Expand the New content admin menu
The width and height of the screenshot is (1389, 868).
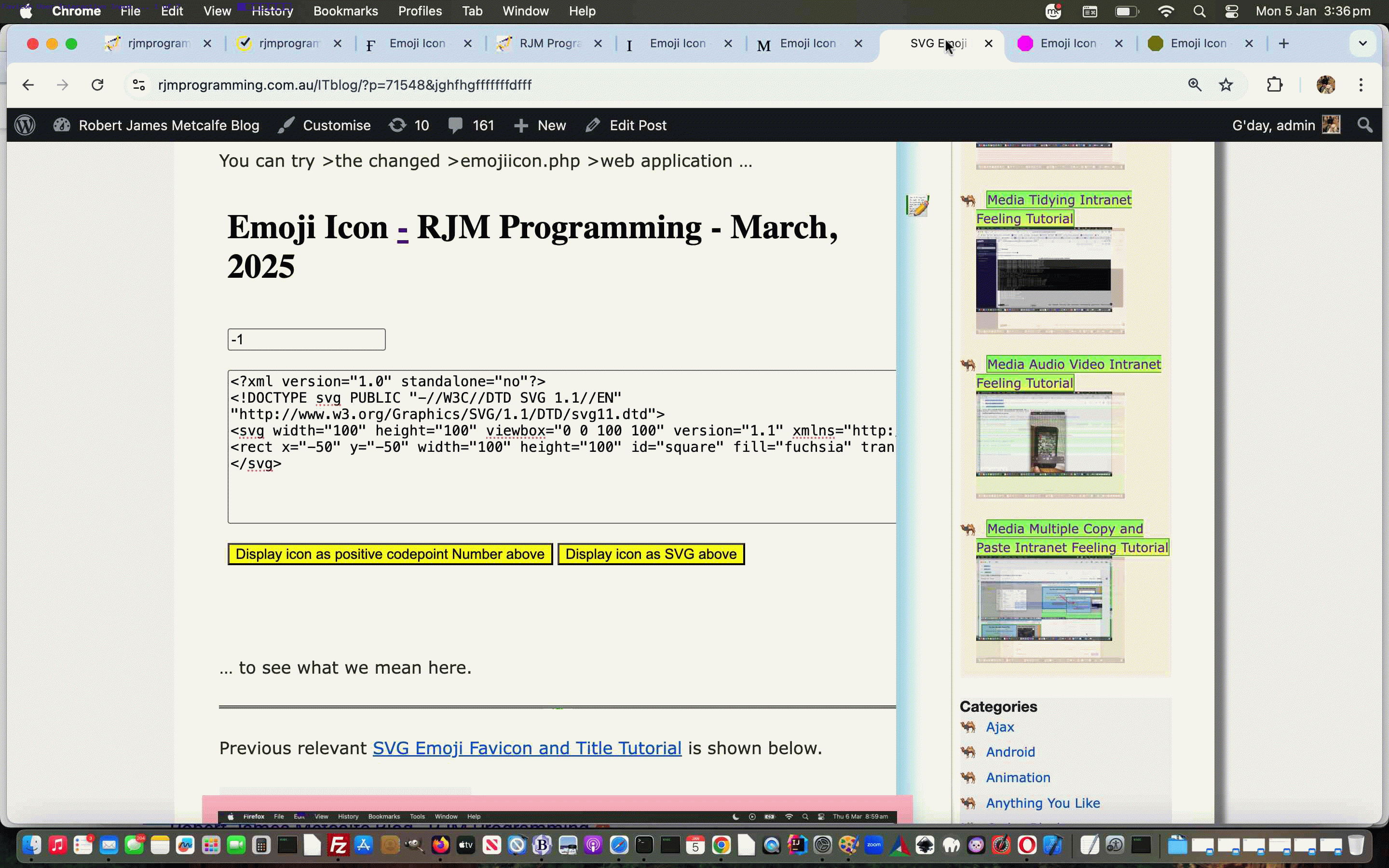(x=540, y=125)
